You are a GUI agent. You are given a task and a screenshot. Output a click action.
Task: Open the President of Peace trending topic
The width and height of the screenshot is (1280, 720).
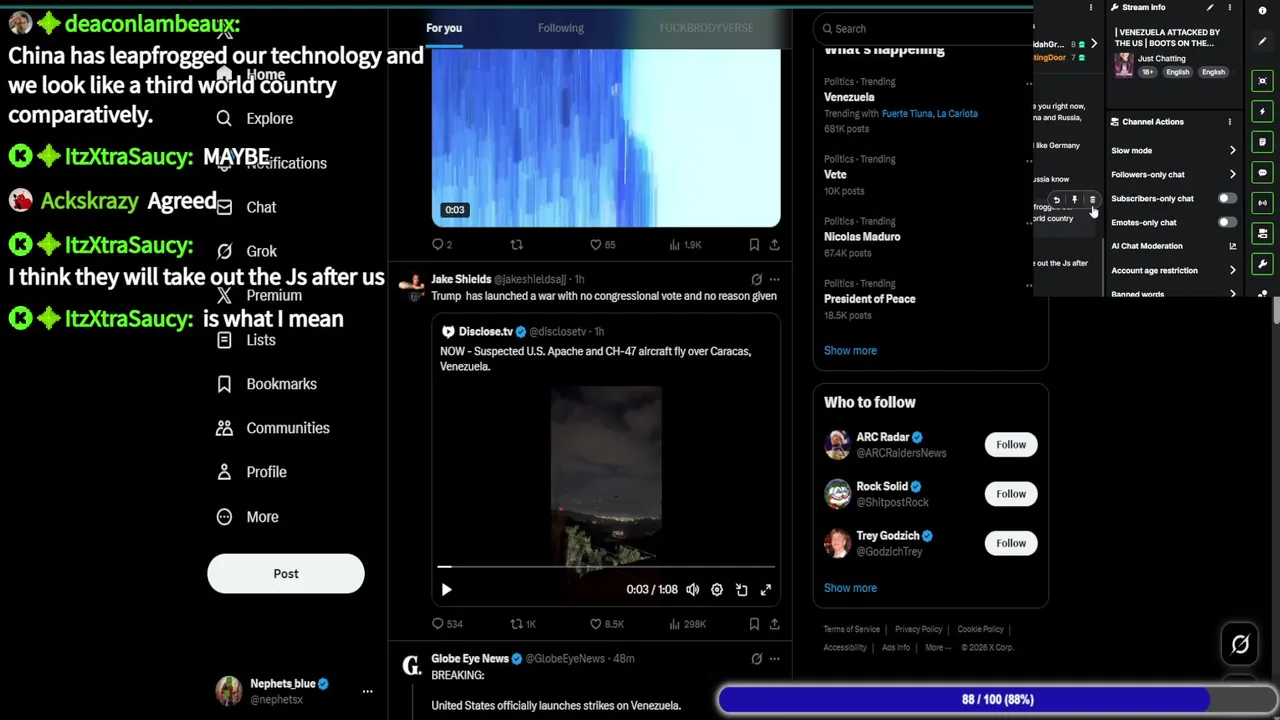pyautogui.click(x=870, y=299)
